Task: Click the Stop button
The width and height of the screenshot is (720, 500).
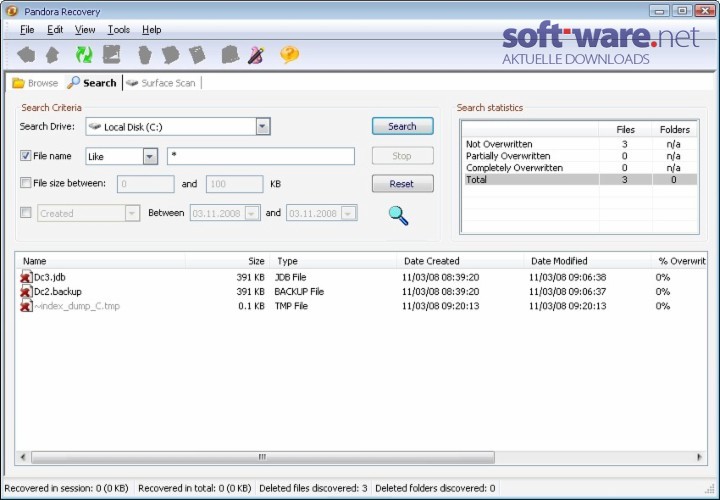Action: [x=402, y=156]
